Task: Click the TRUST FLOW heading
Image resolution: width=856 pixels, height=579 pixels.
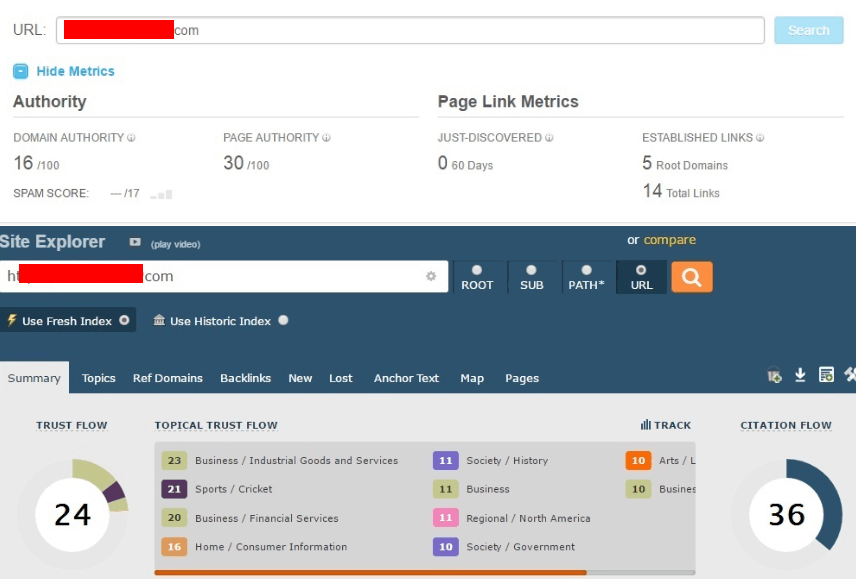Action: tap(72, 425)
